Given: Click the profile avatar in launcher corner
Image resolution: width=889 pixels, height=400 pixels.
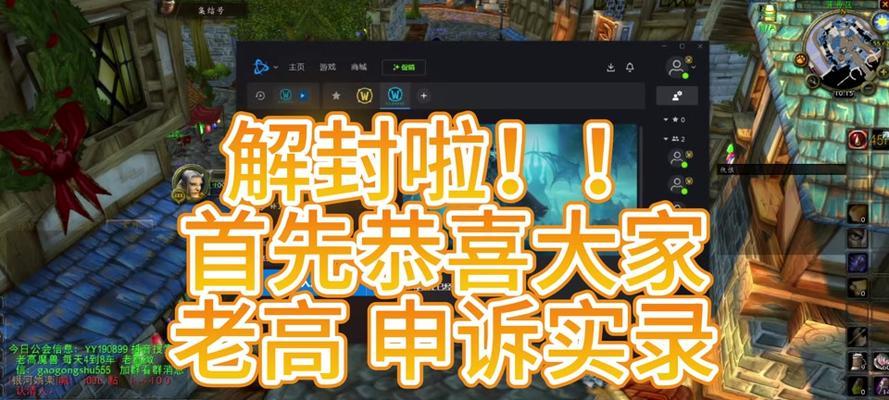Looking at the screenshot, I should [676, 67].
